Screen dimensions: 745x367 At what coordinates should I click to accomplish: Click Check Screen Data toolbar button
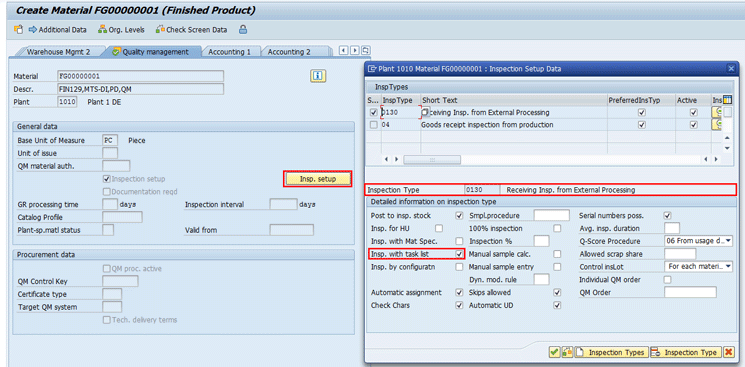pyautogui.click(x=191, y=29)
